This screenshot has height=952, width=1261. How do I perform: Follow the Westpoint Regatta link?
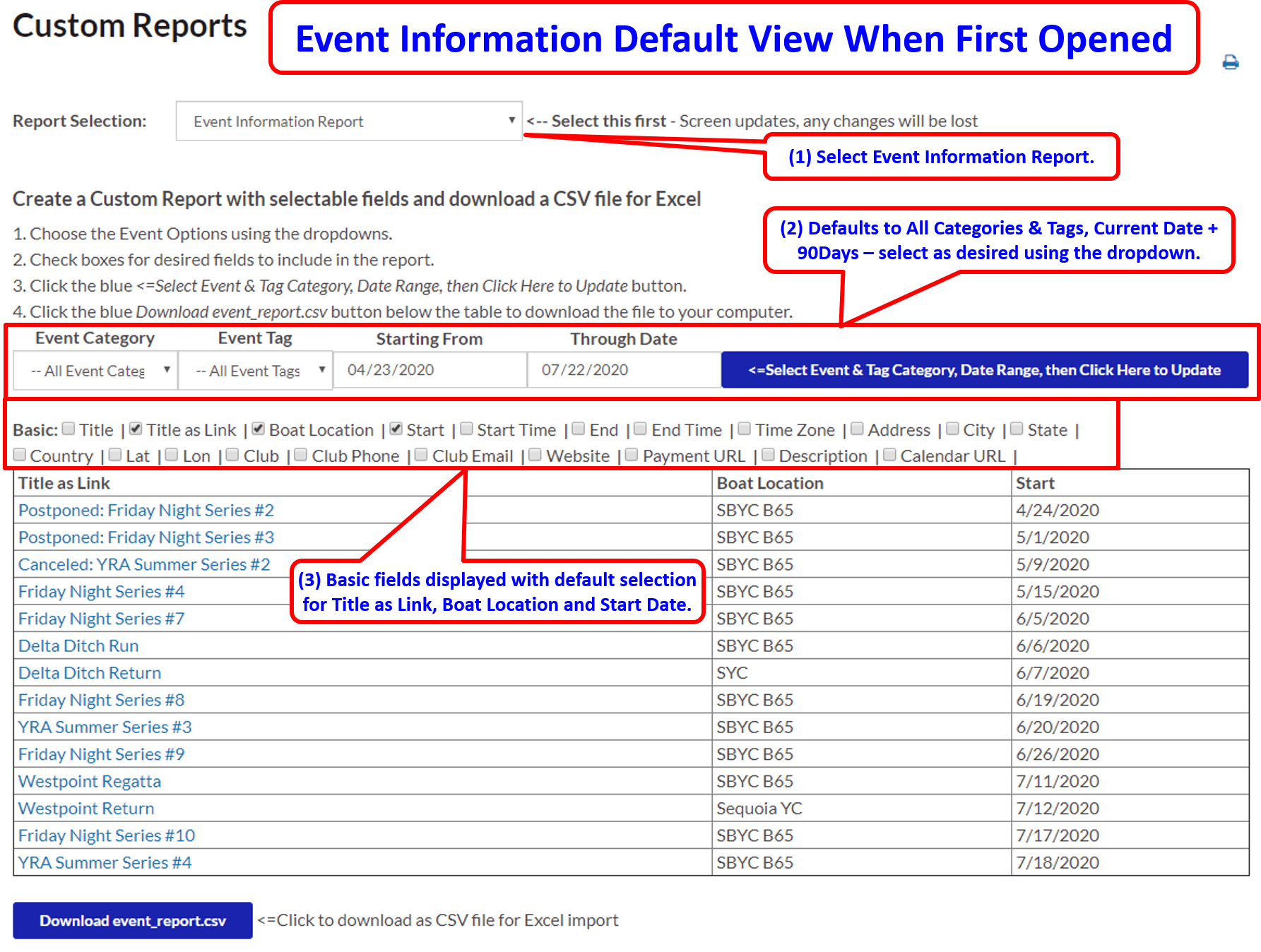click(x=90, y=781)
